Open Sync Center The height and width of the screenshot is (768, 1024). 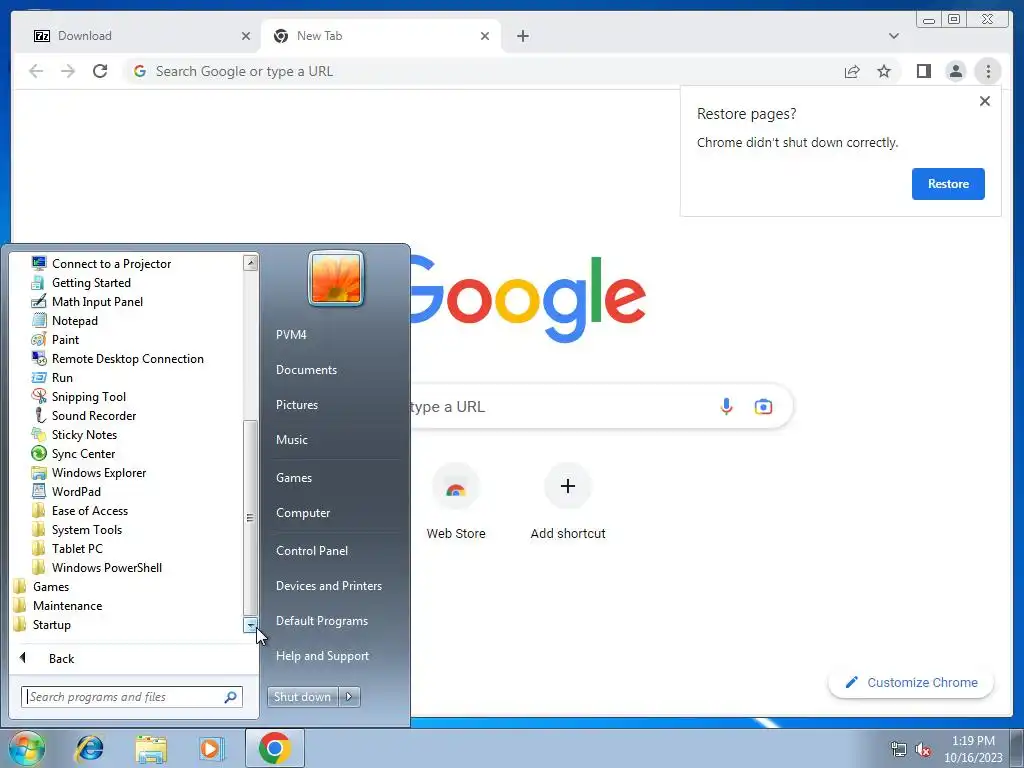(73, 453)
